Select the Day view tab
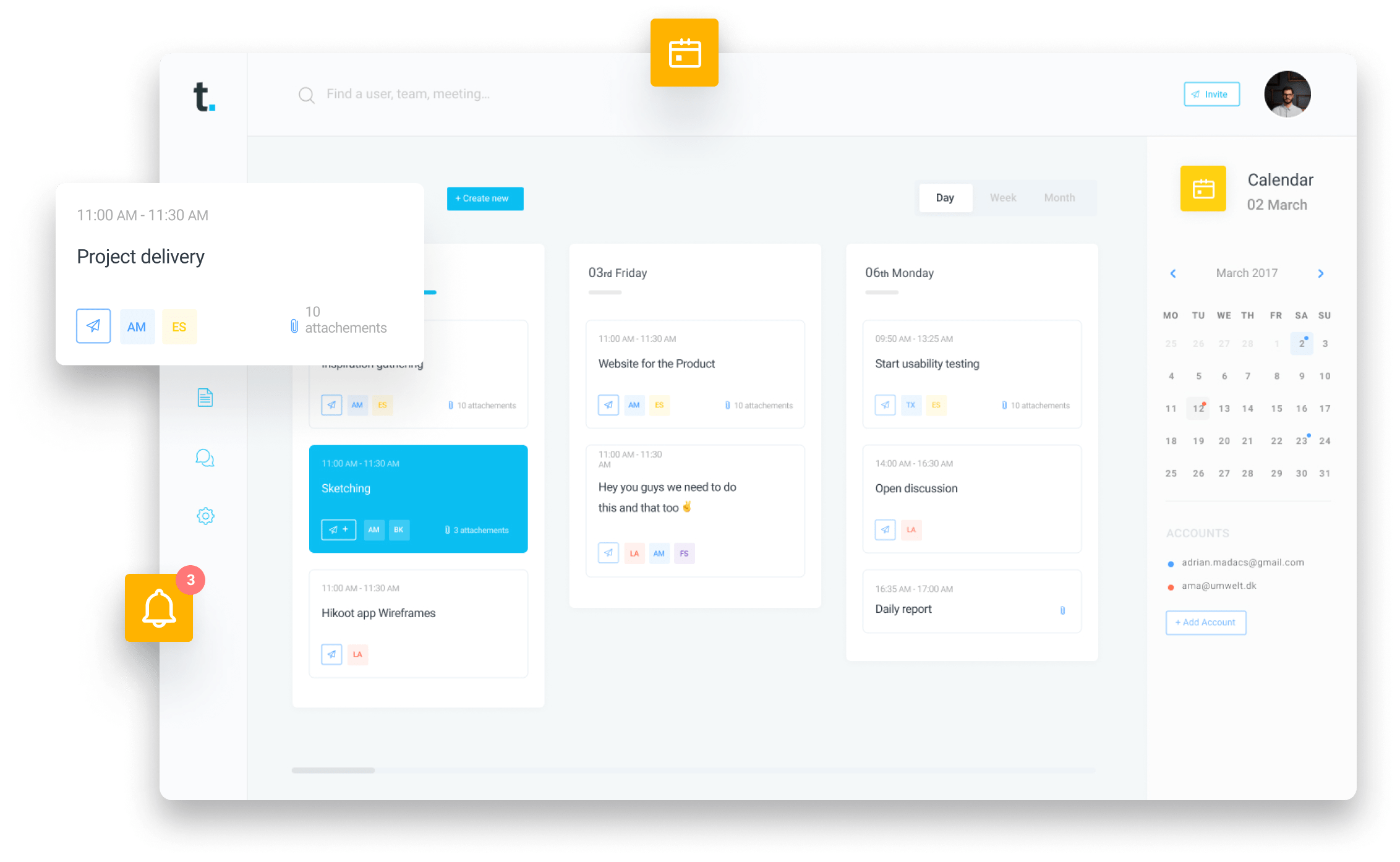Screen dimensions: 1400x862 pyautogui.click(x=945, y=198)
